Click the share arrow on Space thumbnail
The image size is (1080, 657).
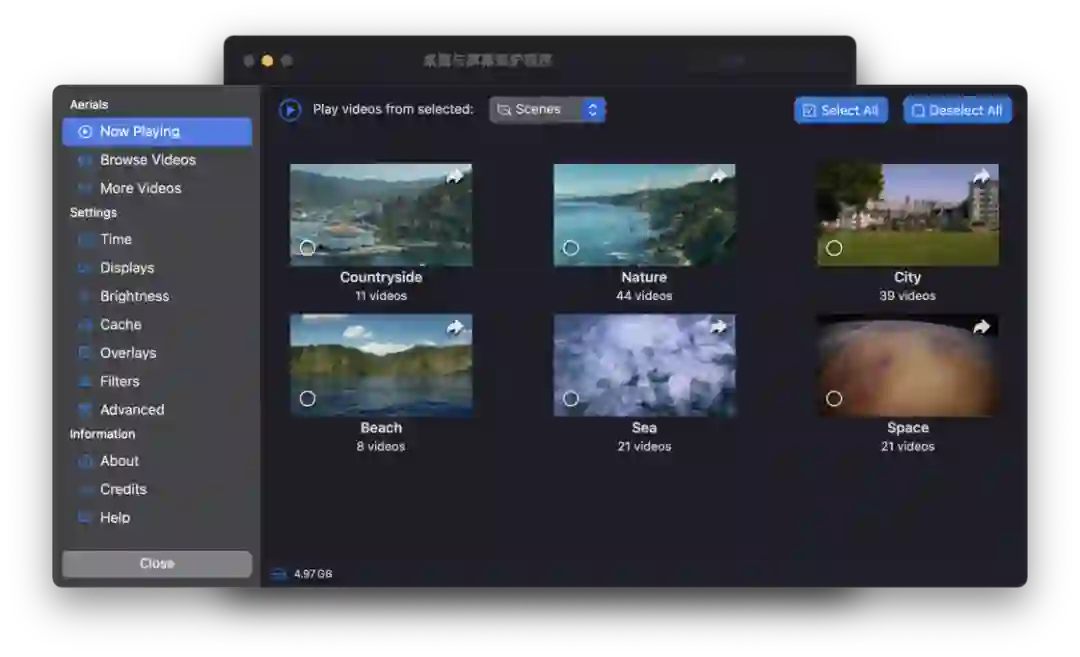pos(981,326)
